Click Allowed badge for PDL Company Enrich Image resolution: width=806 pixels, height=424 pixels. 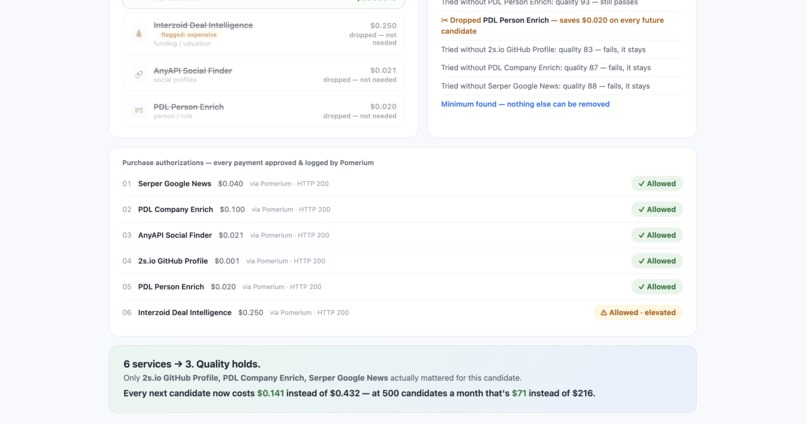657,210
